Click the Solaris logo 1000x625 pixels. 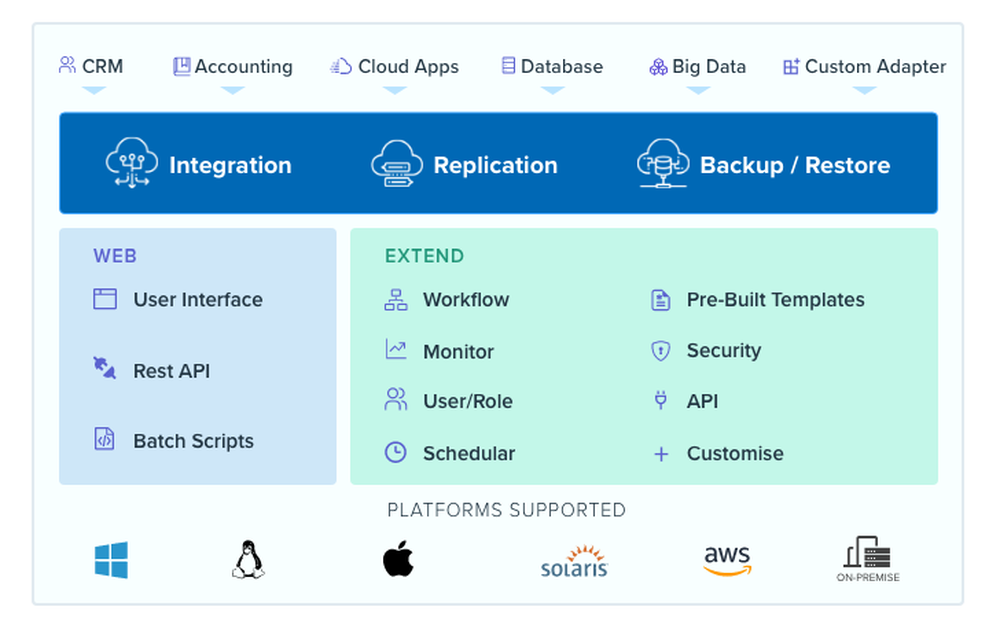tap(574, 561)
